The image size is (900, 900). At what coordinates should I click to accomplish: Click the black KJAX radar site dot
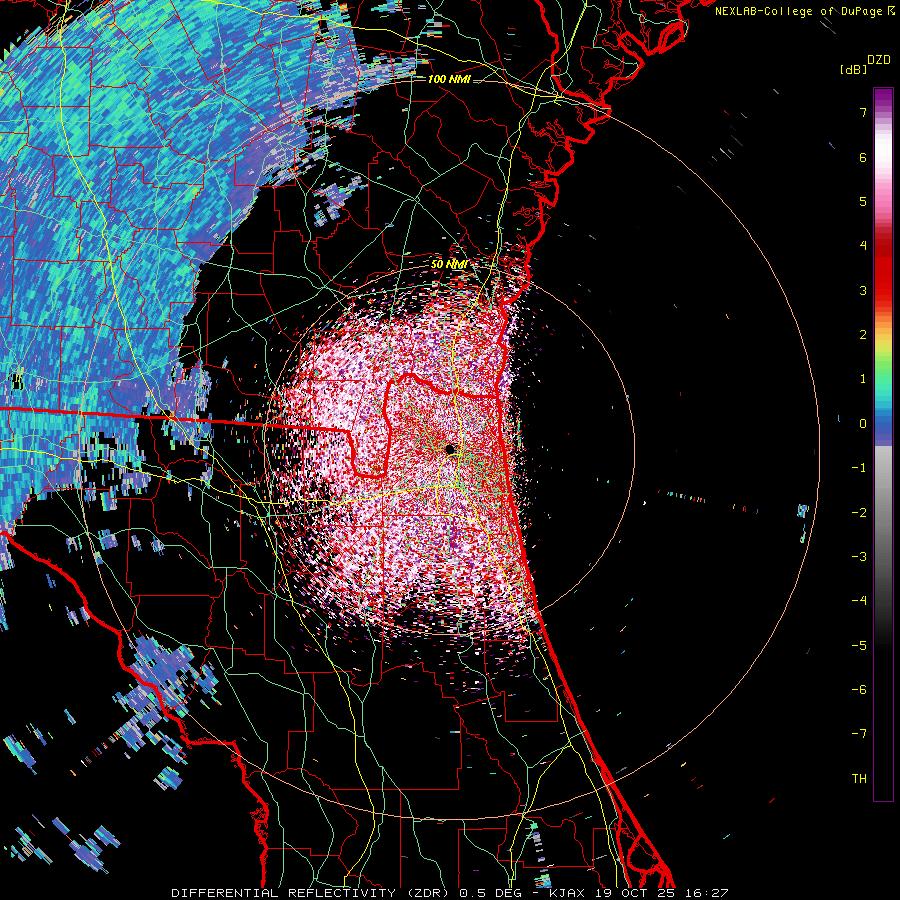450,449
